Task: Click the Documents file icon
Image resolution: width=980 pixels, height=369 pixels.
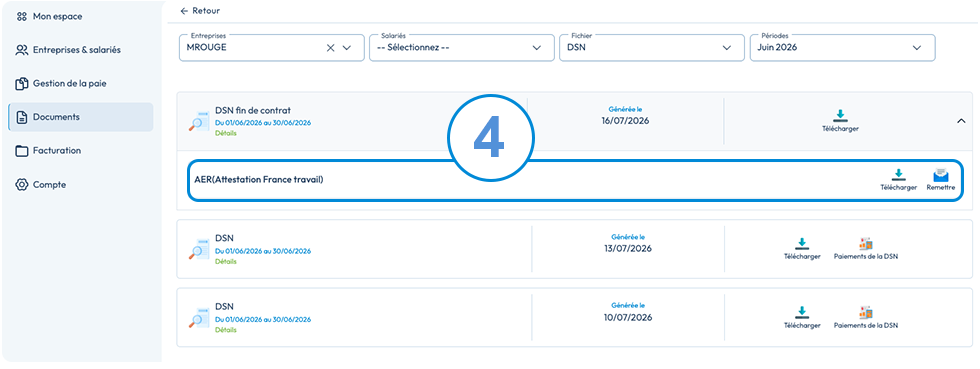Action: click(x=22, y=117)
